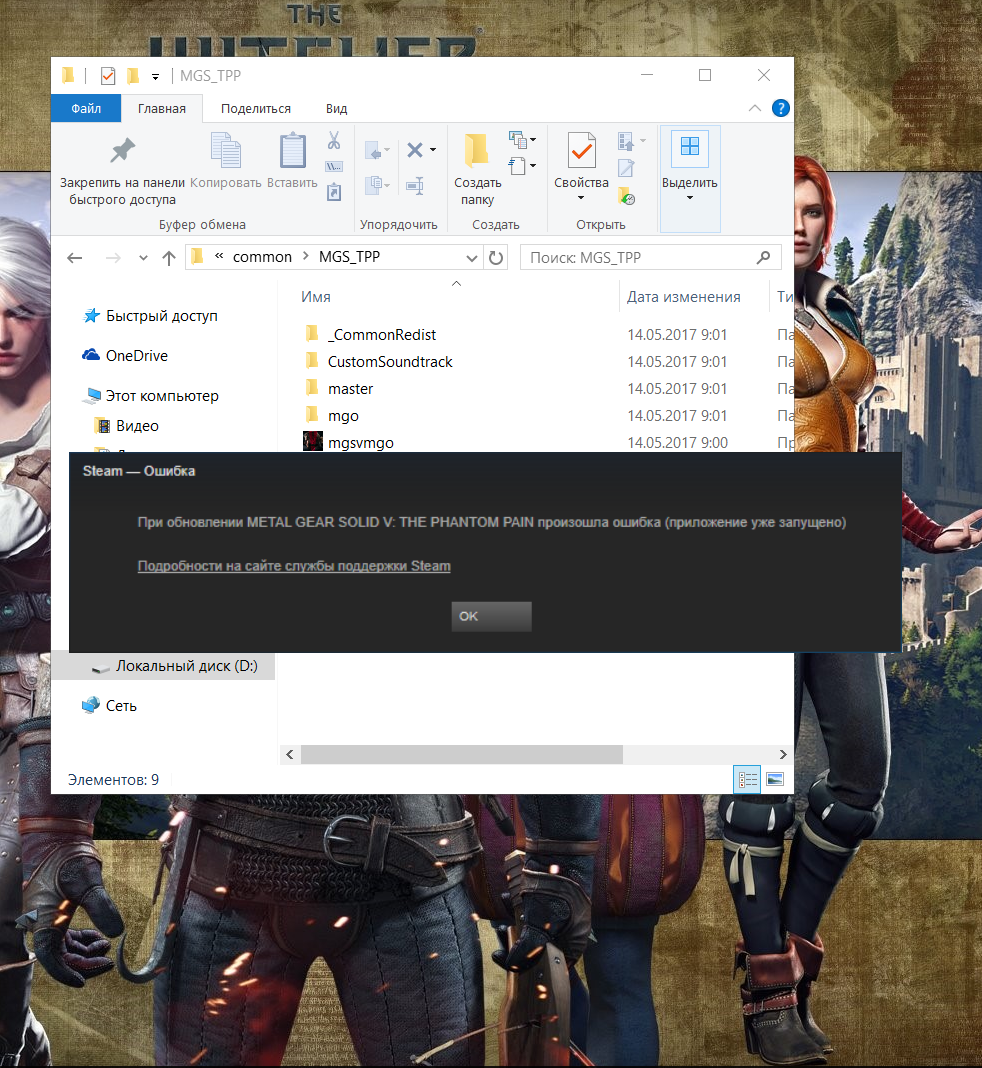Click the OneDrive cloud icon
Screen dimensions: 982x1068
coord(91,356)
